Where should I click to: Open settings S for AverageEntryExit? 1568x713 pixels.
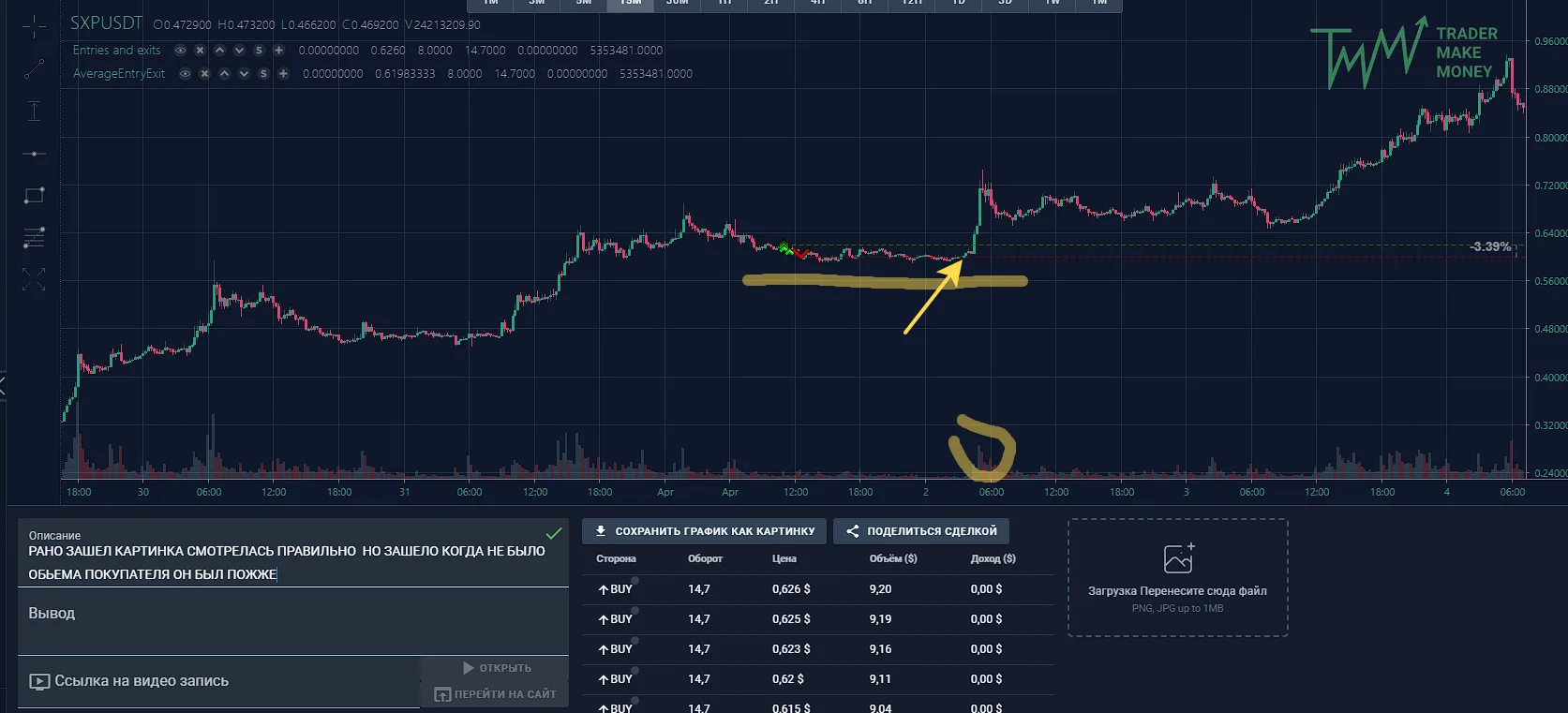coord(263,74)
